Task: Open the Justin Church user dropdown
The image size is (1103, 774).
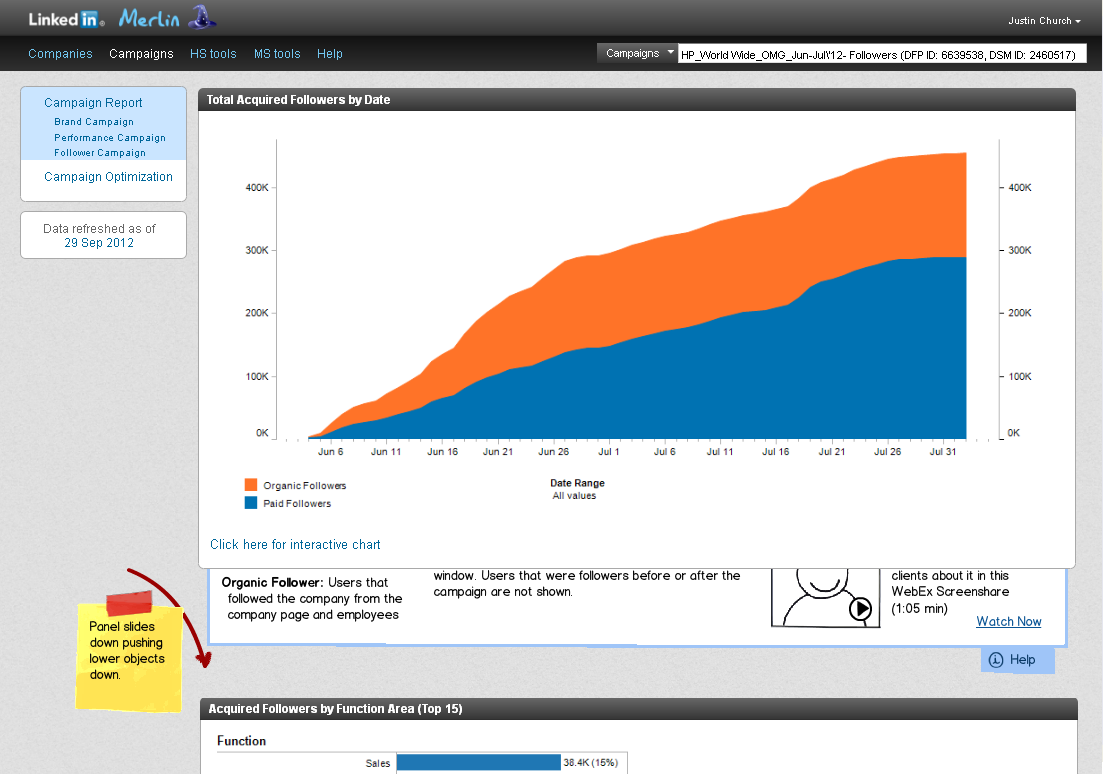Action: coord(1045,21)
